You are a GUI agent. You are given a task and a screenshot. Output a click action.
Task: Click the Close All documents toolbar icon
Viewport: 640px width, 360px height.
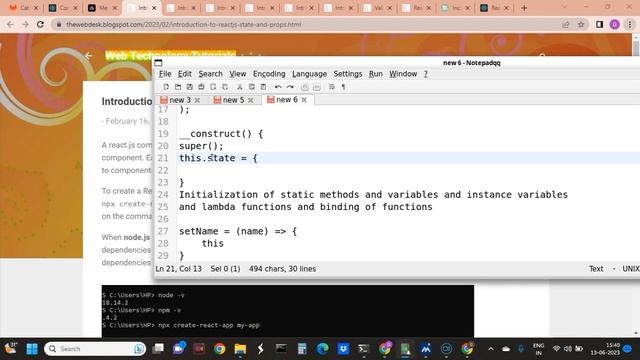[225, 87]
